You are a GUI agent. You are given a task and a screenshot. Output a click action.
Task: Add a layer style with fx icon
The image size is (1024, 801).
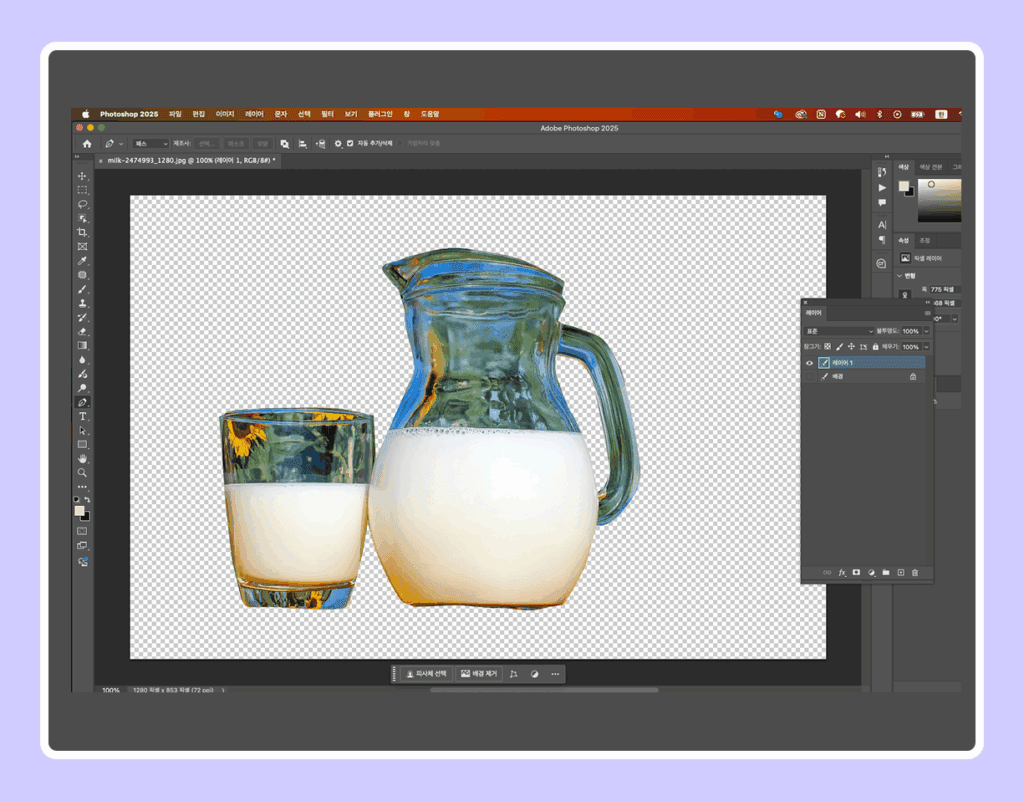coord(842,573)
